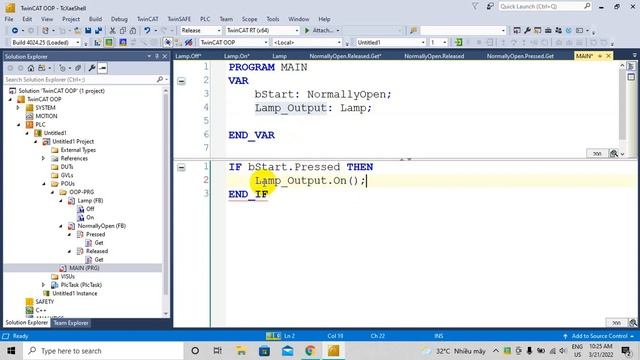Click the Paste icon in toolbar
640x360 pixels.
[133, 31]
